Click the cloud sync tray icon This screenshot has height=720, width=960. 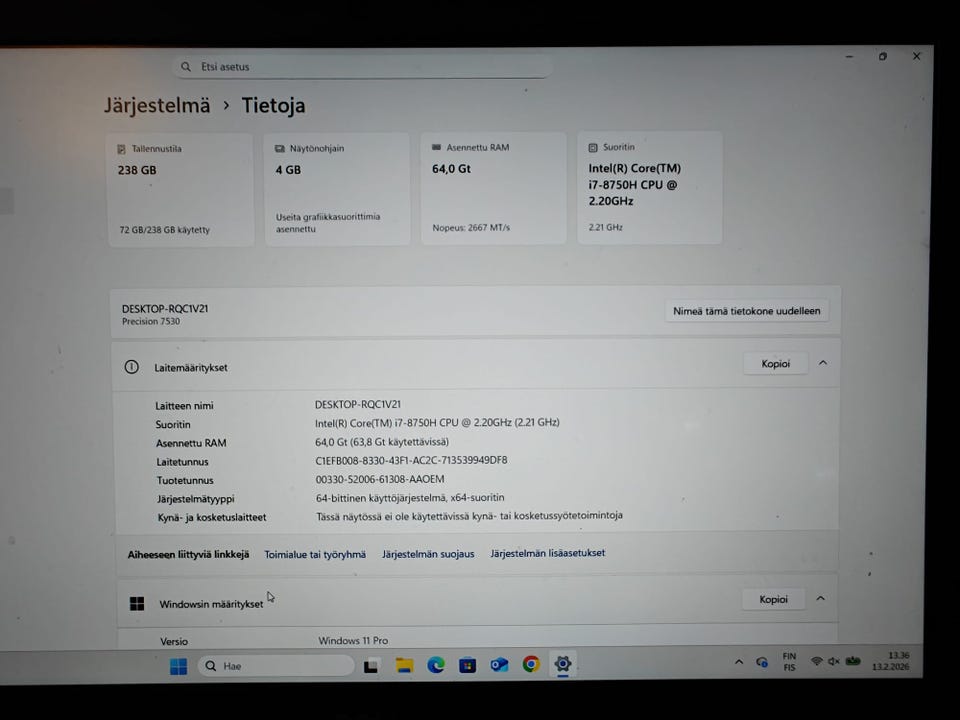point(762,662)
